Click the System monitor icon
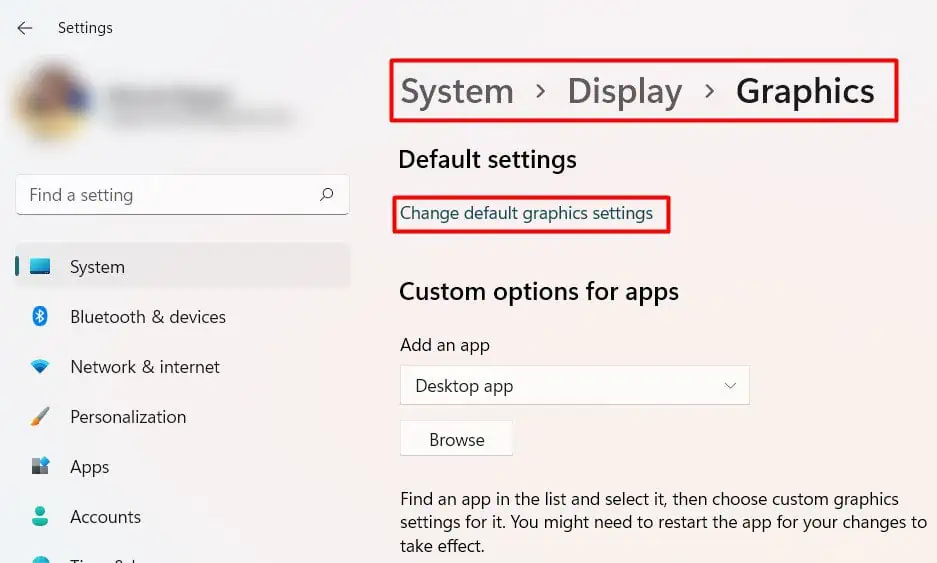Image resolution: width=937 pixels, height=563 pixels. tap(40, 266)
